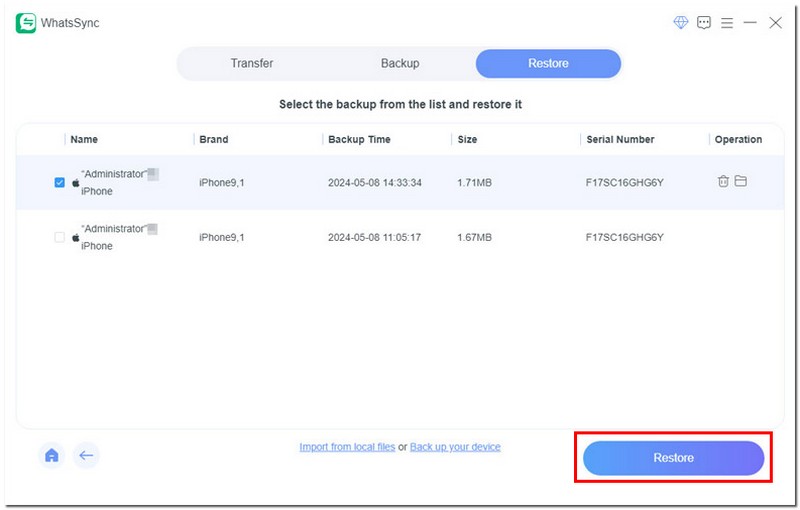Click the Backup Time column header

pyautogui.click(x=359, y=139)
